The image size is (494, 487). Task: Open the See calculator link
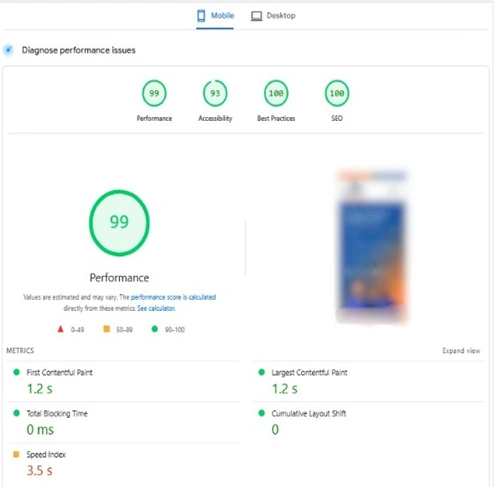coord(156,308)
